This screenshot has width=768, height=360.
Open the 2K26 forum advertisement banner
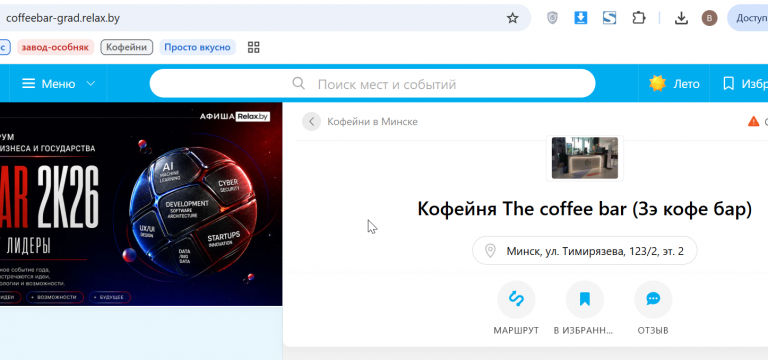141,204
